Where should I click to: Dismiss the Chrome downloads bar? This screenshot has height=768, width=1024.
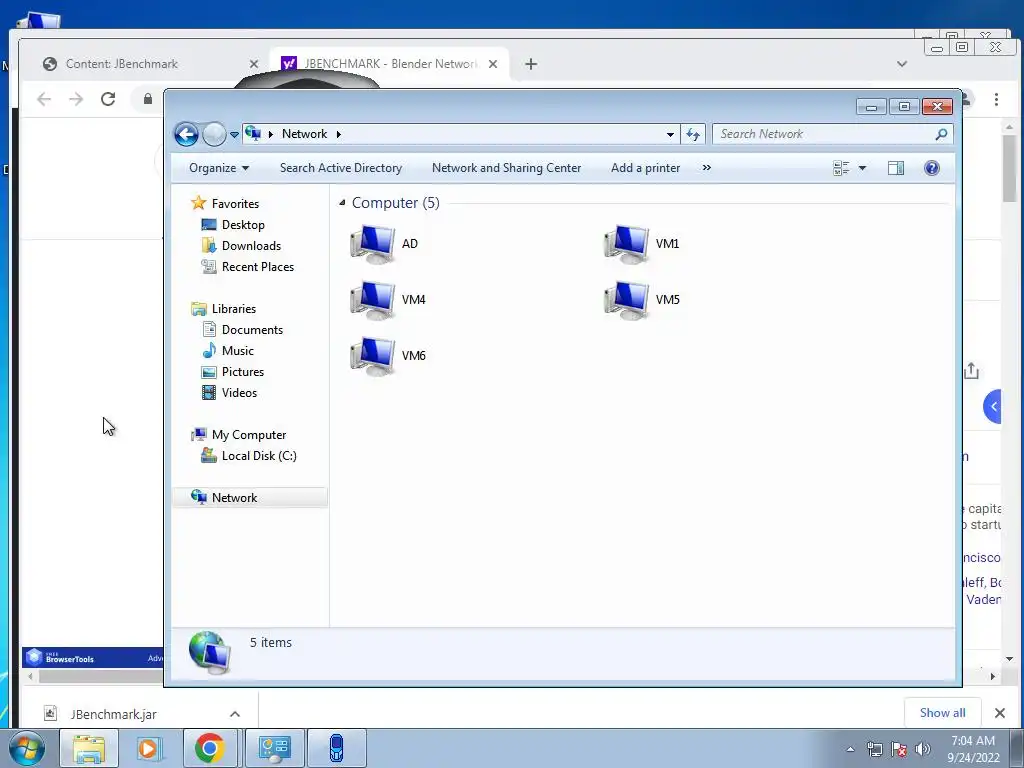coord(999,713)
